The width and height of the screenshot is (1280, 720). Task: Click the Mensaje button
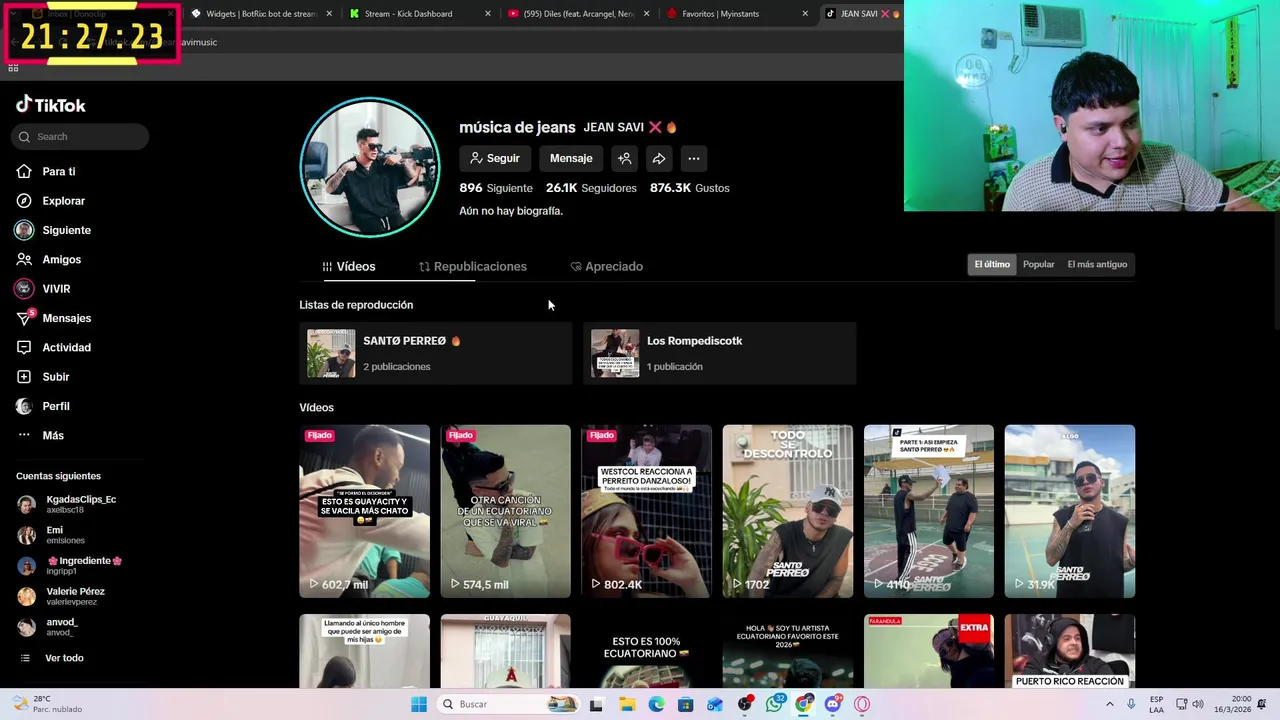571,158
